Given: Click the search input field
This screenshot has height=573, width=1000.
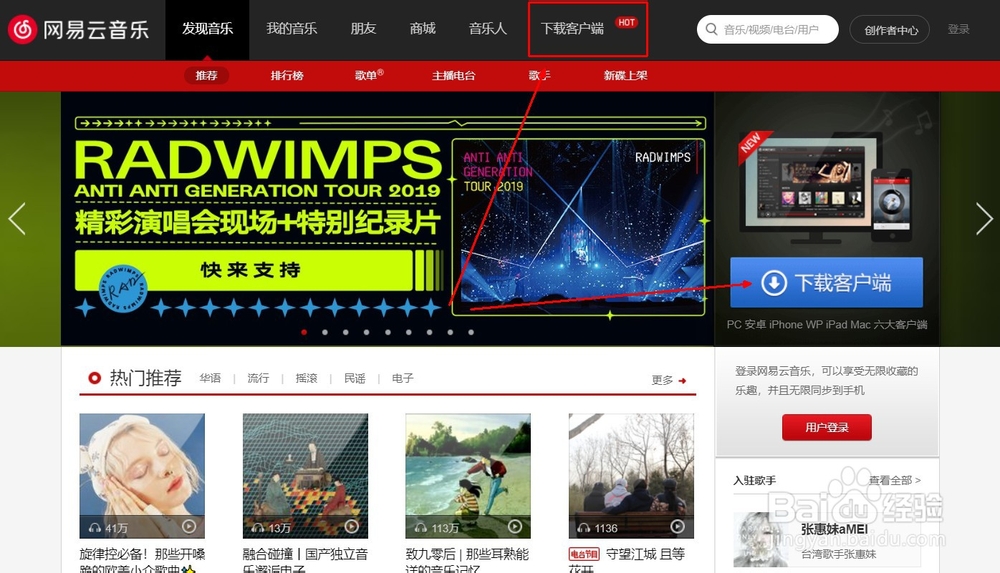Looking at the screenshot, I should (x=768, y=29).
